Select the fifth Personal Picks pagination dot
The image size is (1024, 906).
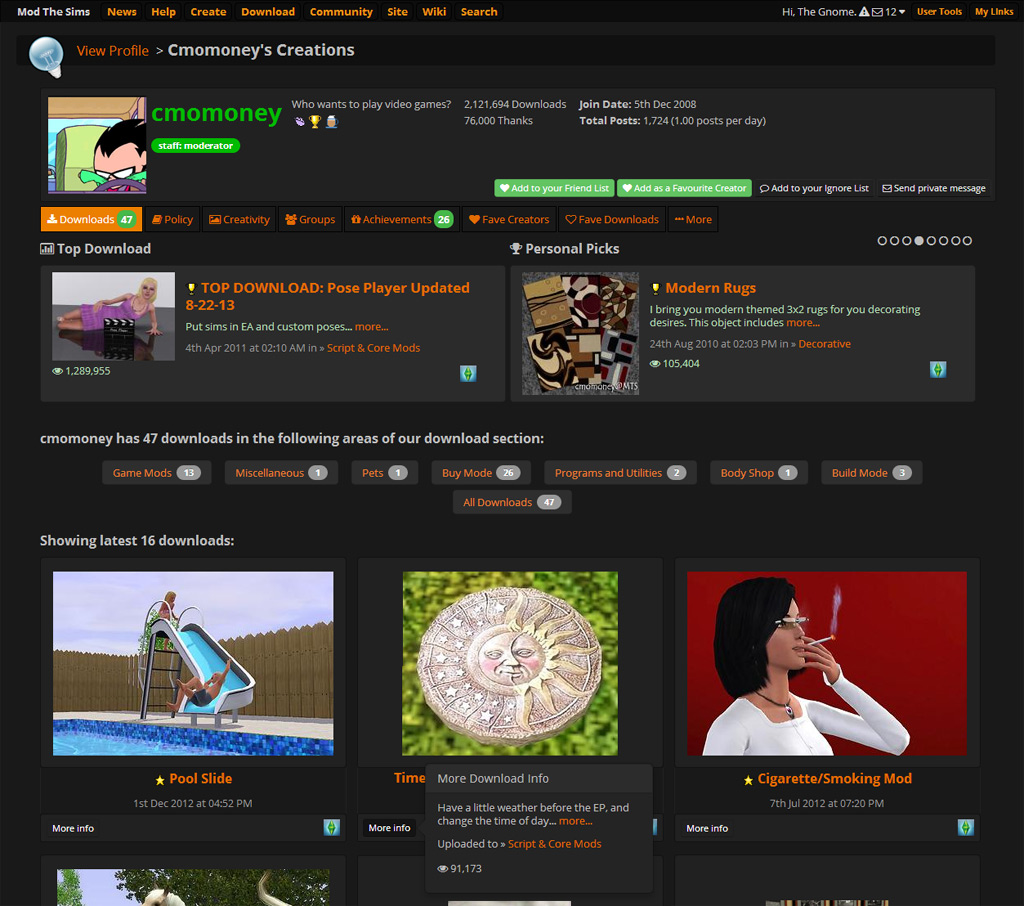[x=932, y=241]
